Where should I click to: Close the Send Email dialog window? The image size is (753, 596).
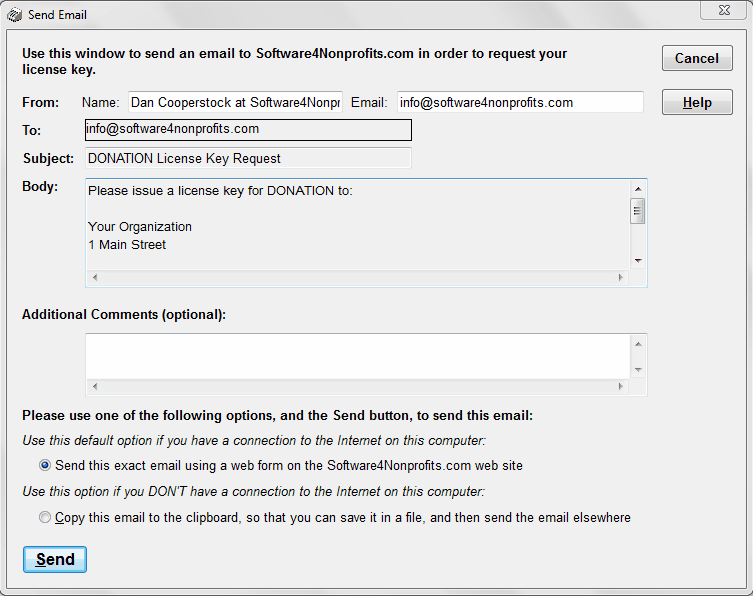coord(724,10)
